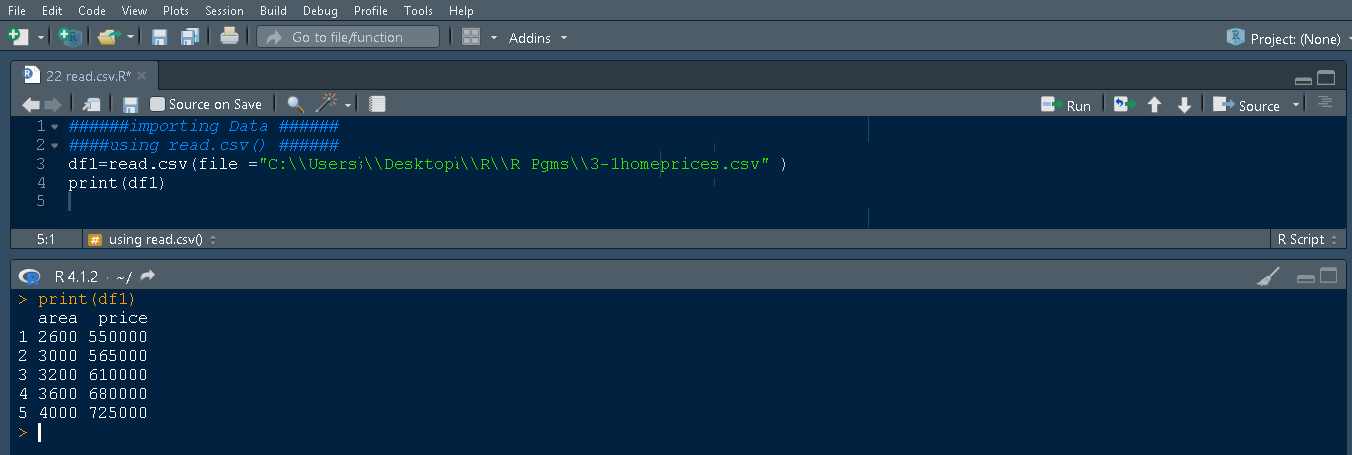This screenshot has height=455, width=1352.
Task: Open an existing file folder icon
Action: (108, 37)
